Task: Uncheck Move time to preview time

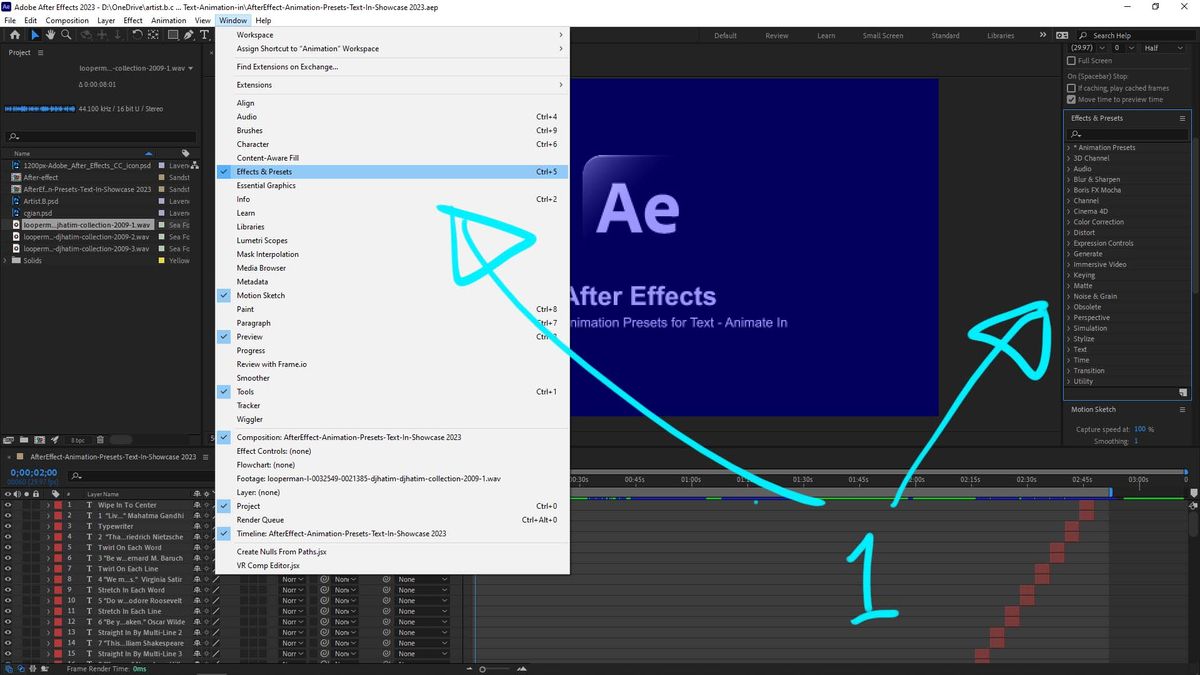Action: pos(1072,99)
